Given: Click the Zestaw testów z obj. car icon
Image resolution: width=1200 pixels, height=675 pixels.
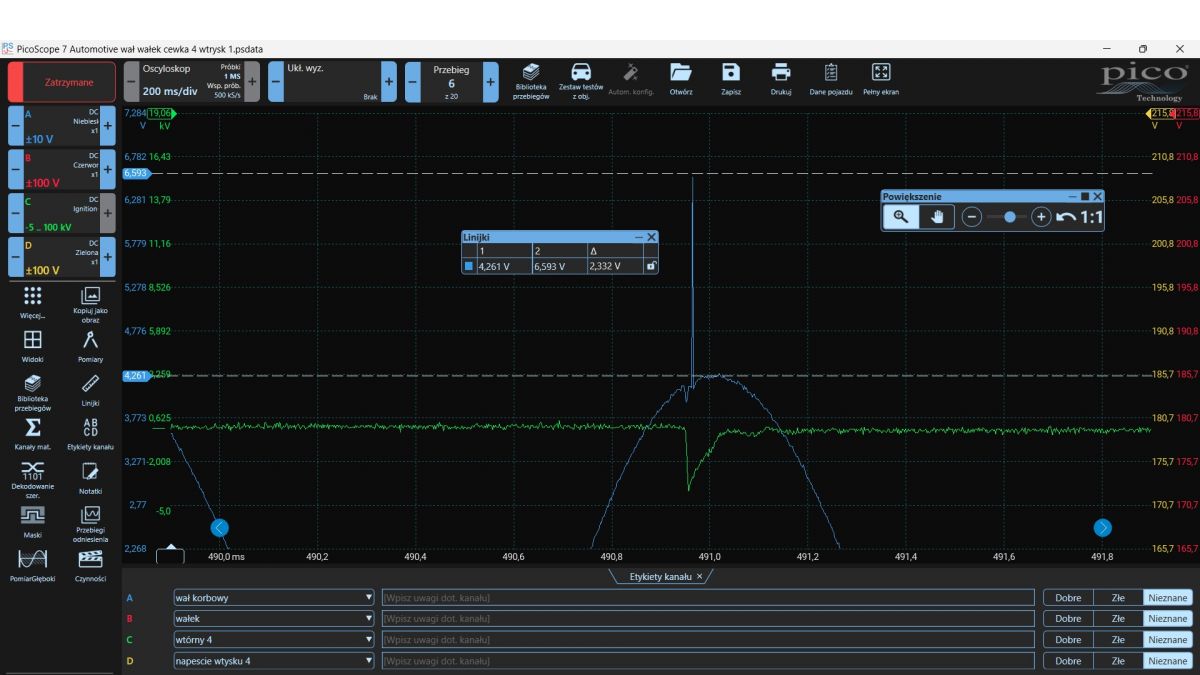Looking at the screenshot, I should (x=581, y=73).
